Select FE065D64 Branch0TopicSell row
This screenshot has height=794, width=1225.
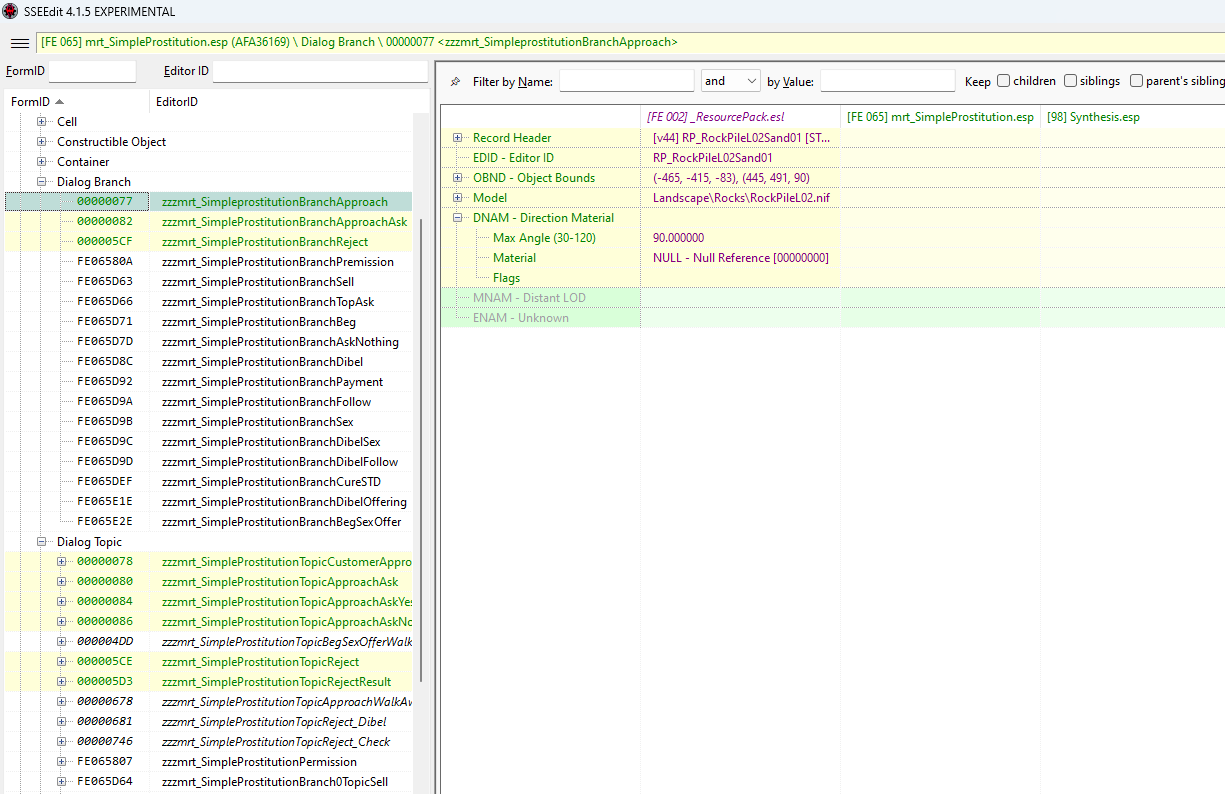[x=208, y=782]
